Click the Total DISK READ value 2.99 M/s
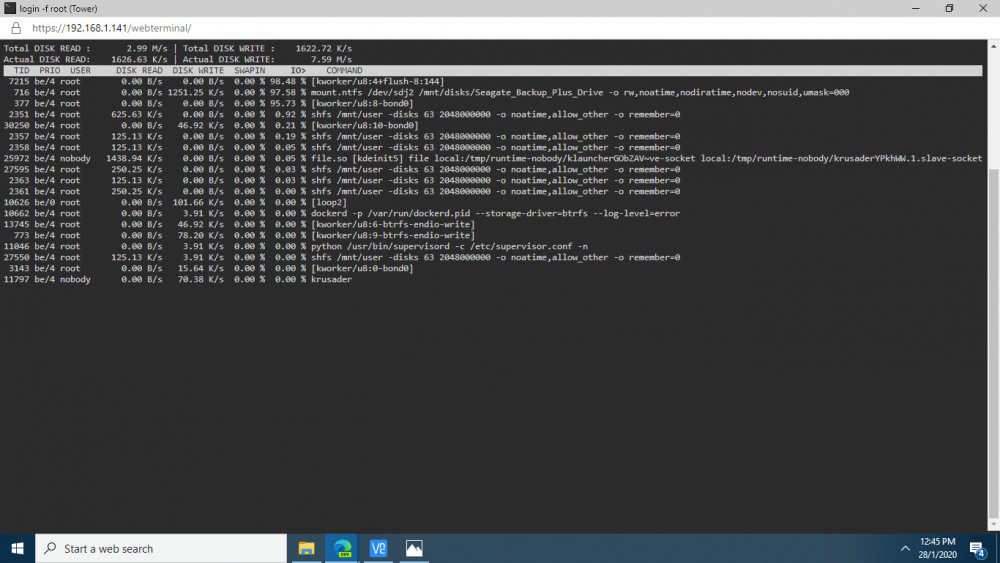This screenshot has width=1000, height=563. pos(147,48)
